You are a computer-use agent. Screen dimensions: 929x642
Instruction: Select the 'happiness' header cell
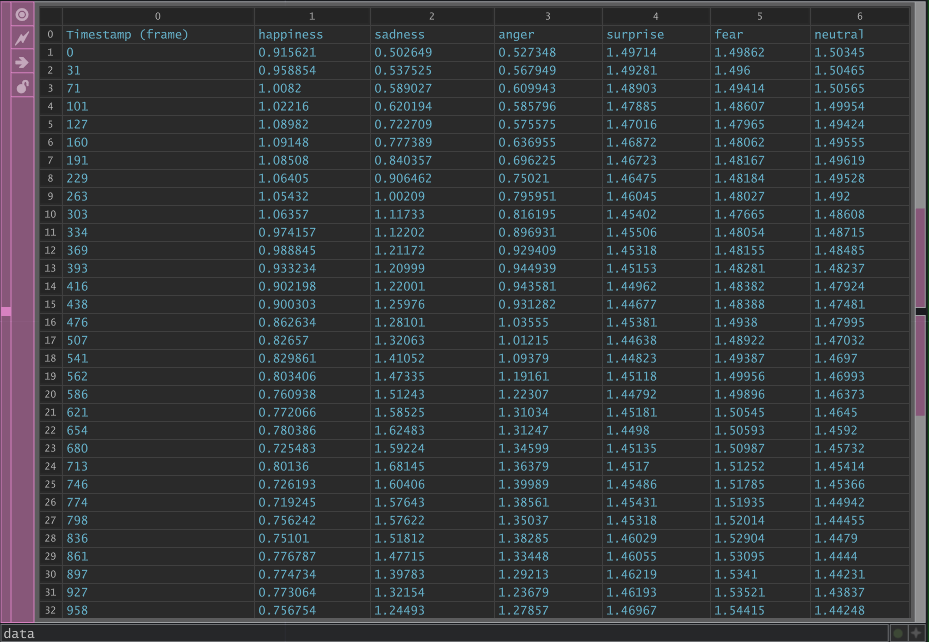pyautogui.click(x=312, y=34)
